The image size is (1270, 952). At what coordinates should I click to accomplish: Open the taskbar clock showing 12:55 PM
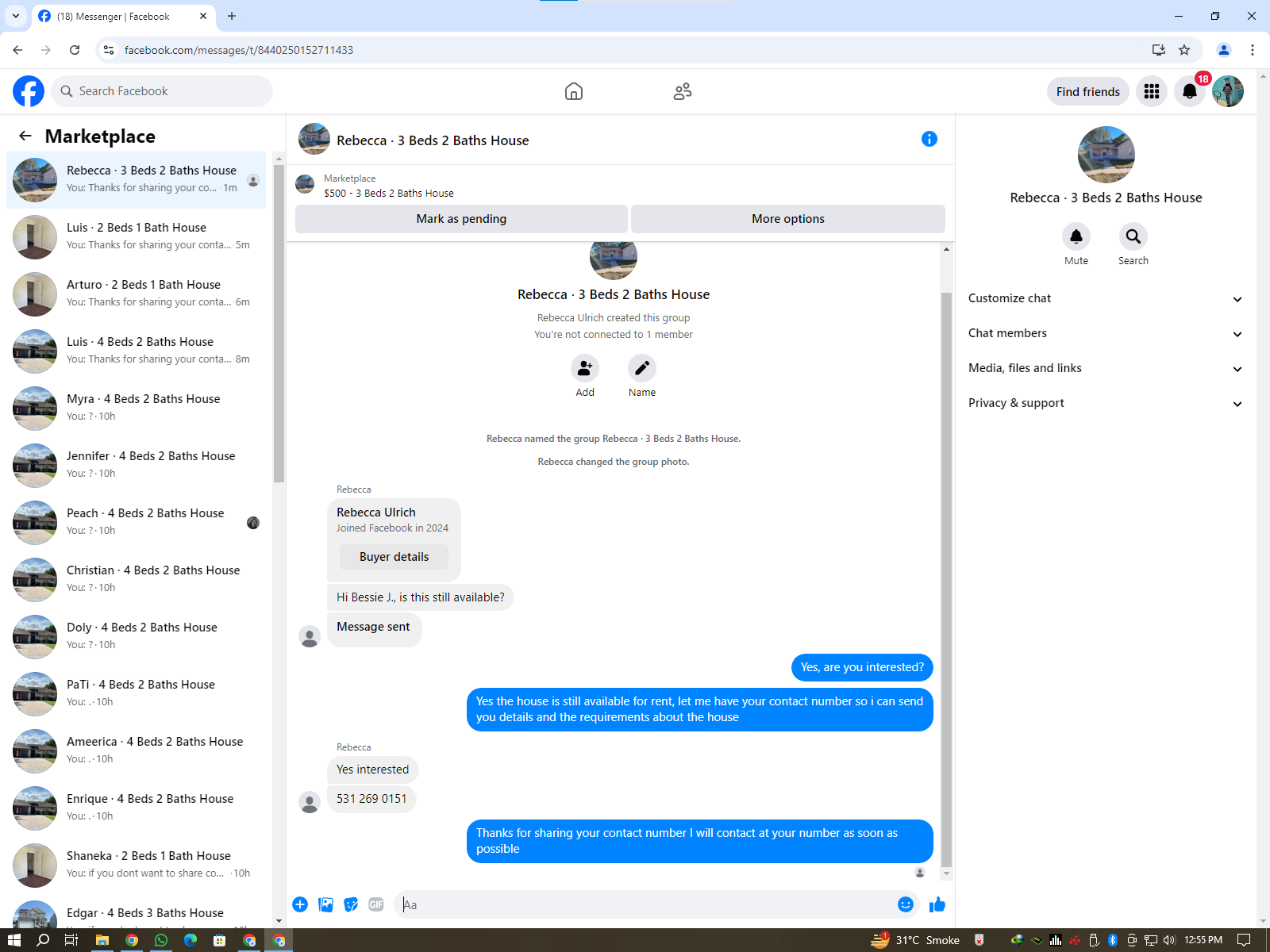pos(1203,940)
